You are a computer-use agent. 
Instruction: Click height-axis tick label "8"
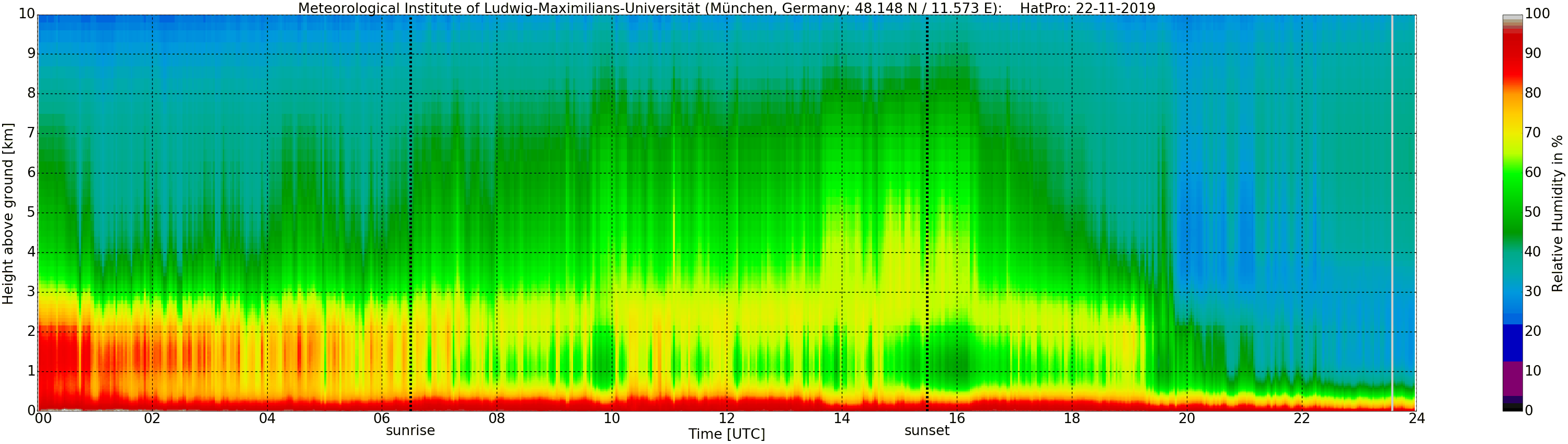pyautogui.click(x=31, y=94)
